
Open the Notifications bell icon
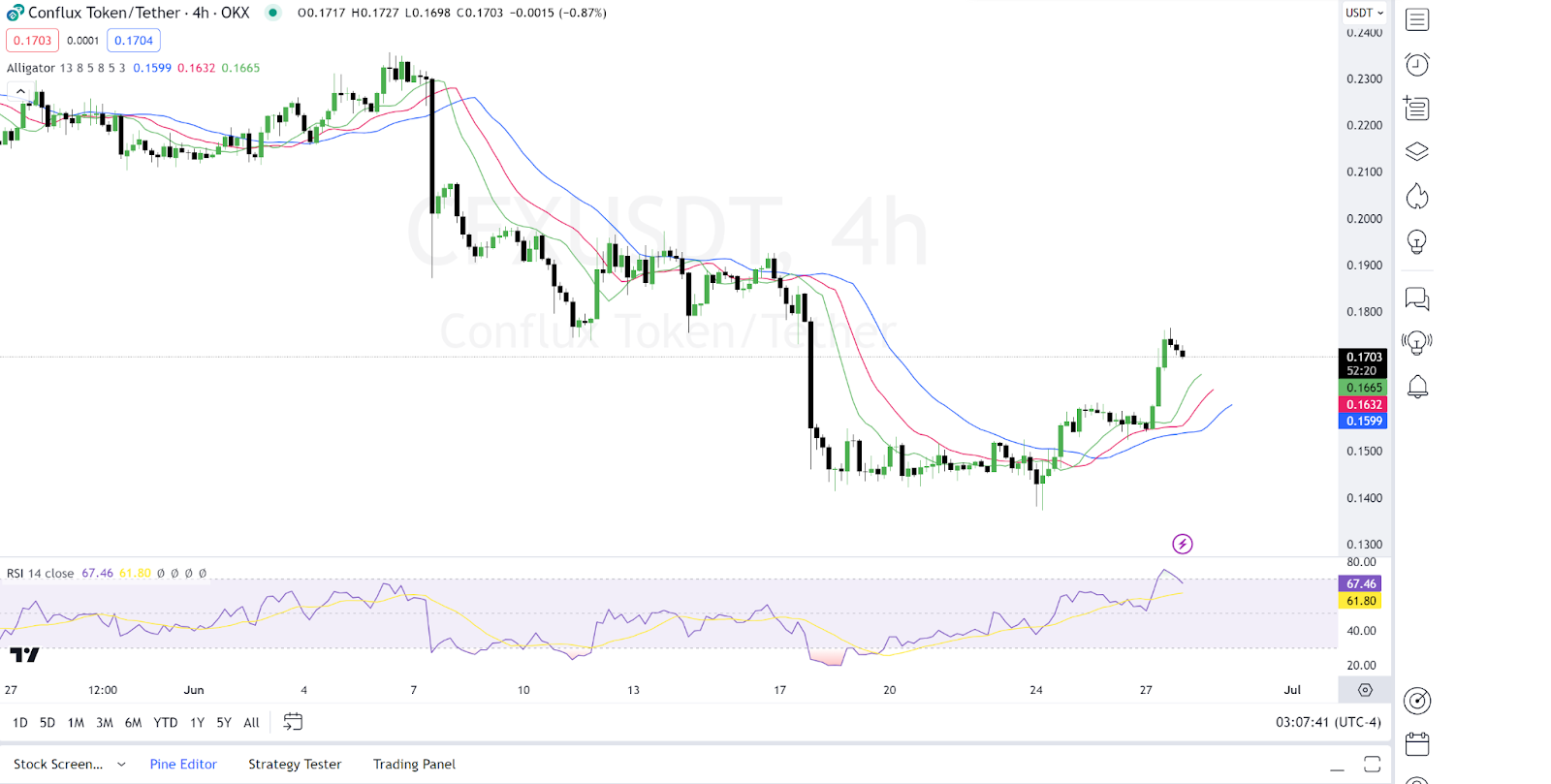pyautogui.click(x=1417, y=387)
